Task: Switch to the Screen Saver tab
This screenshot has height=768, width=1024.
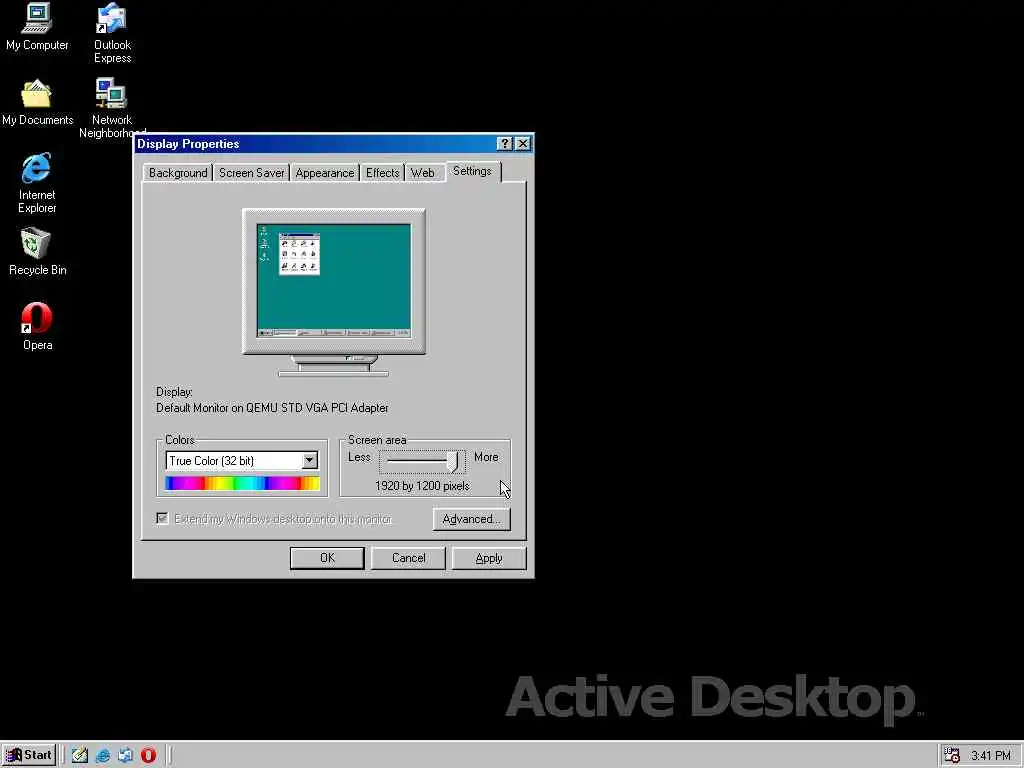Action: 251,172
